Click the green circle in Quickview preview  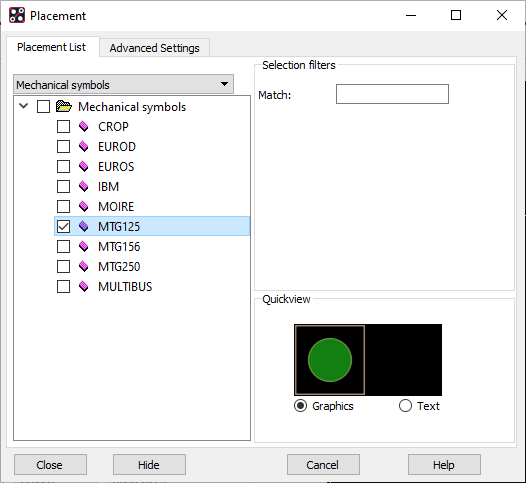tap(330, 360)
